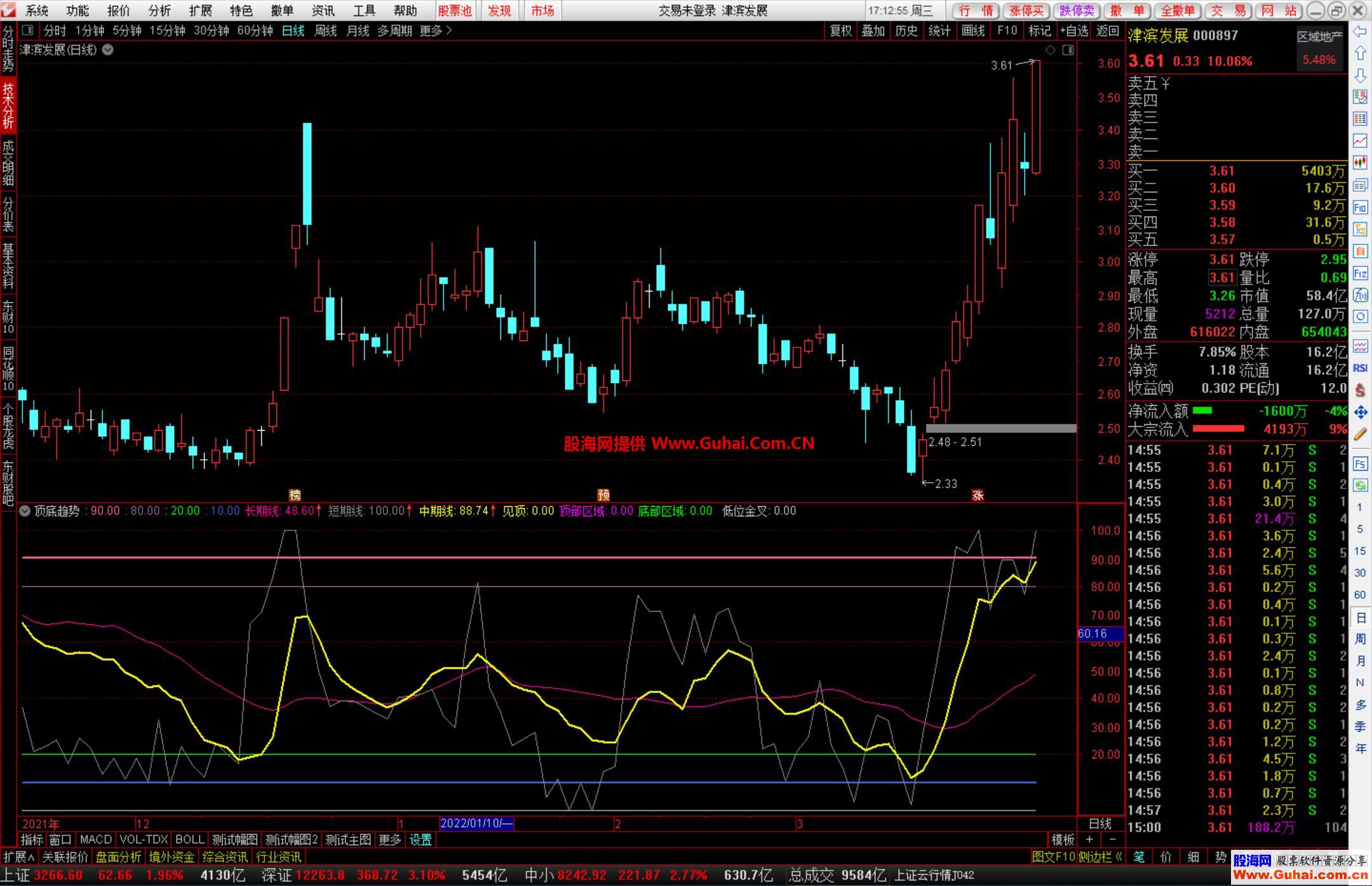
Task: Click the 股票池 button
Action: (x=455, y=10)
